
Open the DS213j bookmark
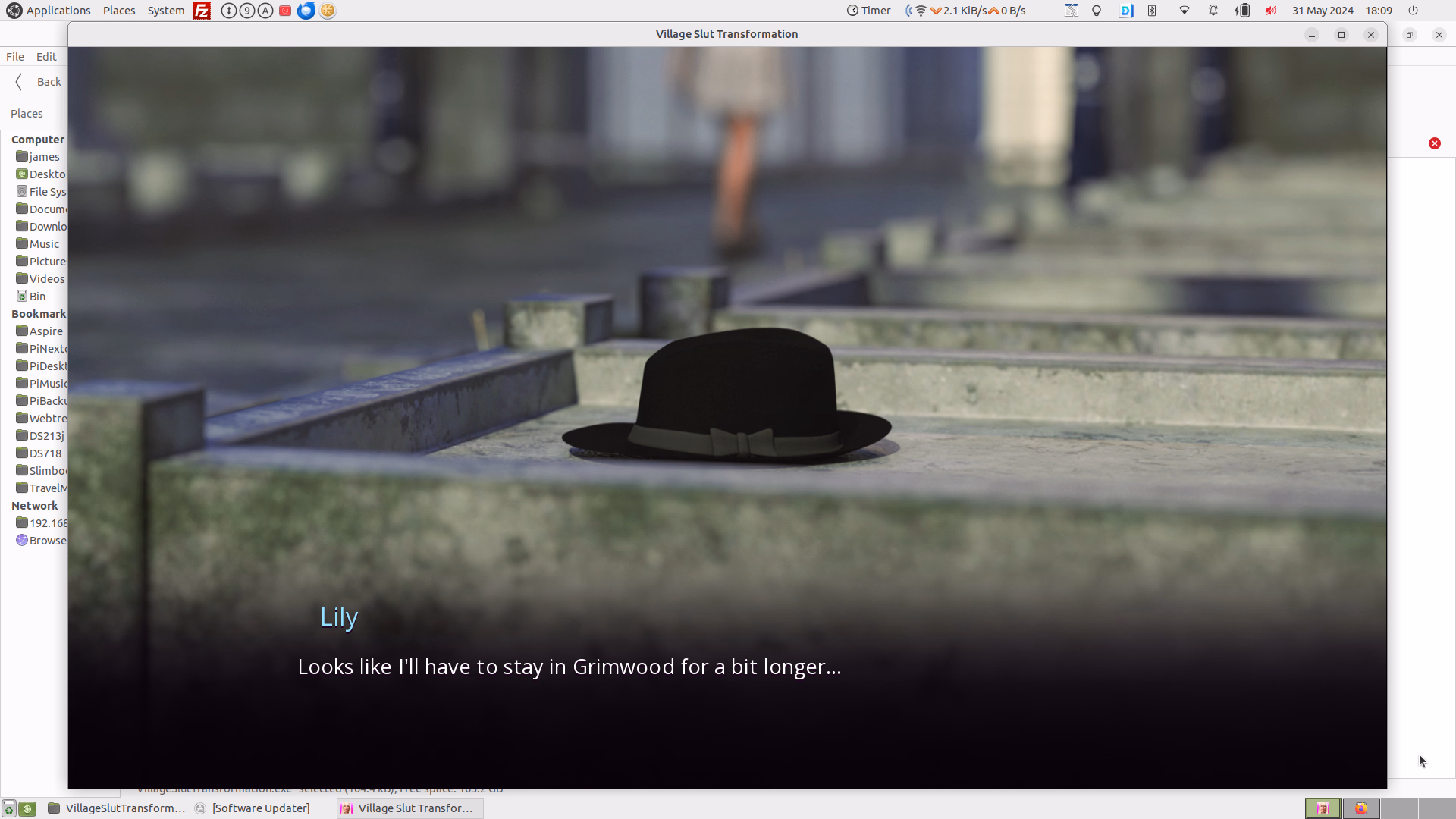pyautogui.click(x=41, y=436)
